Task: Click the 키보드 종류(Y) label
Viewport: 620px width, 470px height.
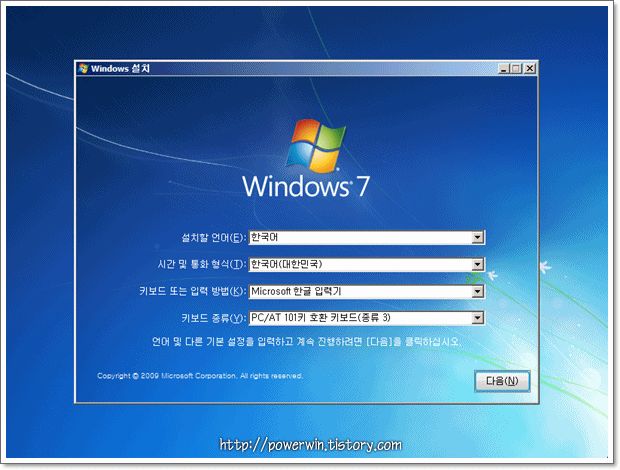Action: (214, 318)
